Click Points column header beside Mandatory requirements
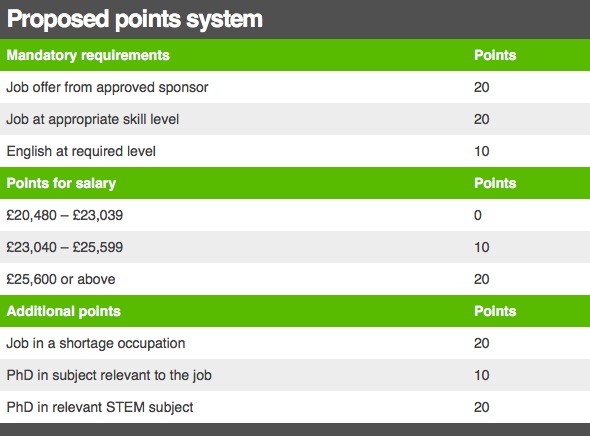 tap(495, 55)
